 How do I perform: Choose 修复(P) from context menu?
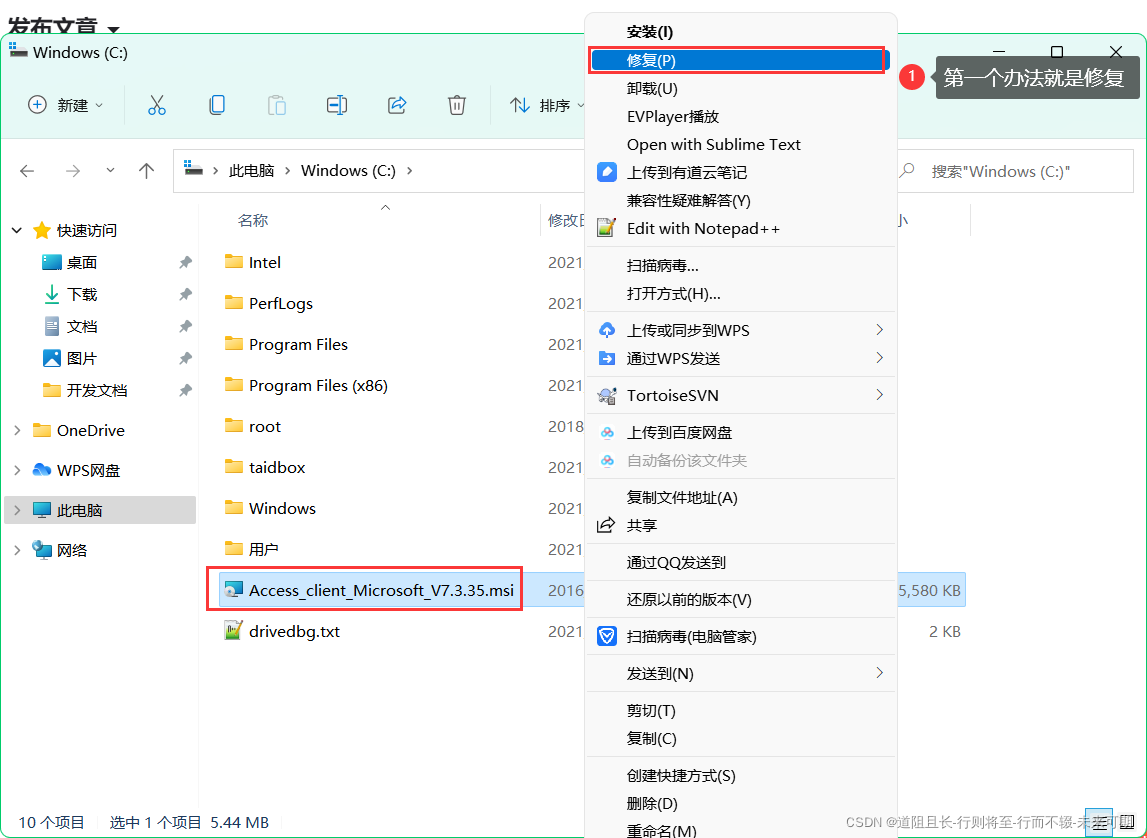tap(741, 60)
